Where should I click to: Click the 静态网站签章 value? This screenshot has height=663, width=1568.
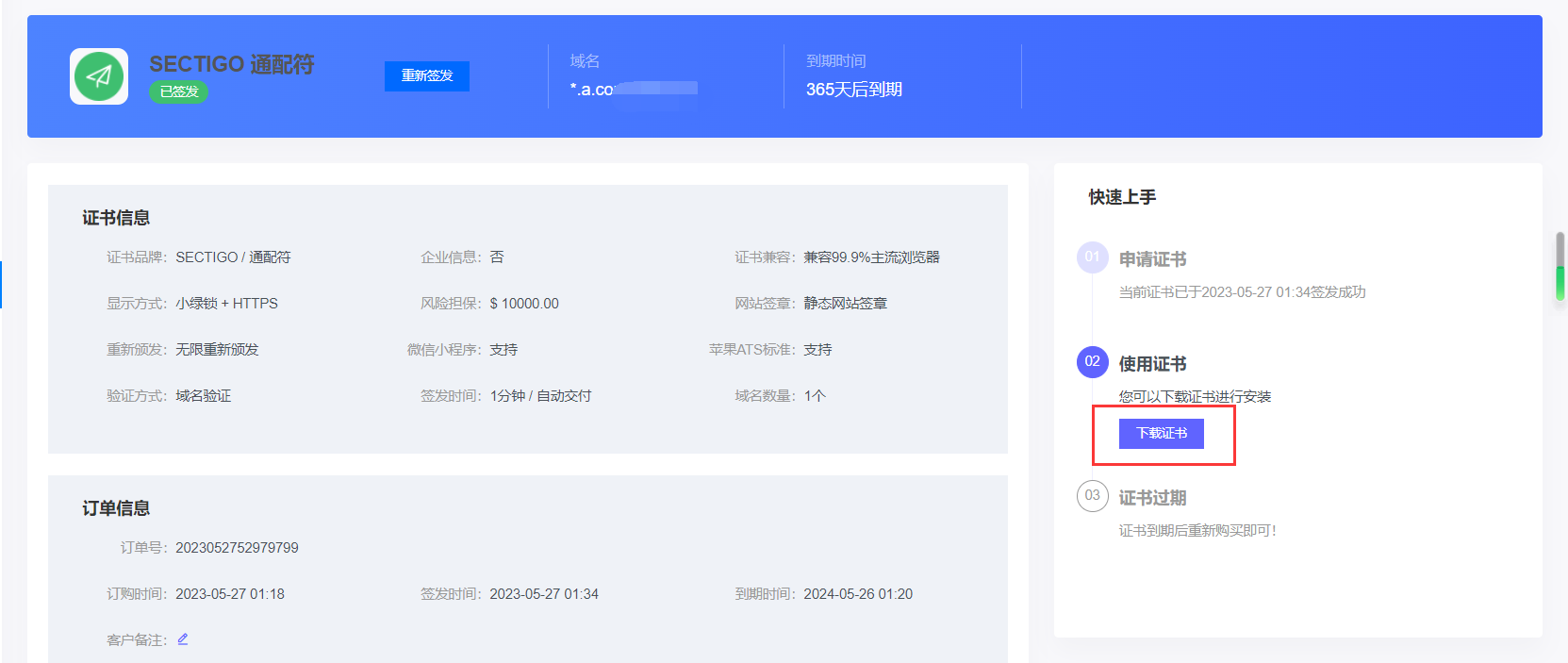pyautogui.click(x=845, y=304)
